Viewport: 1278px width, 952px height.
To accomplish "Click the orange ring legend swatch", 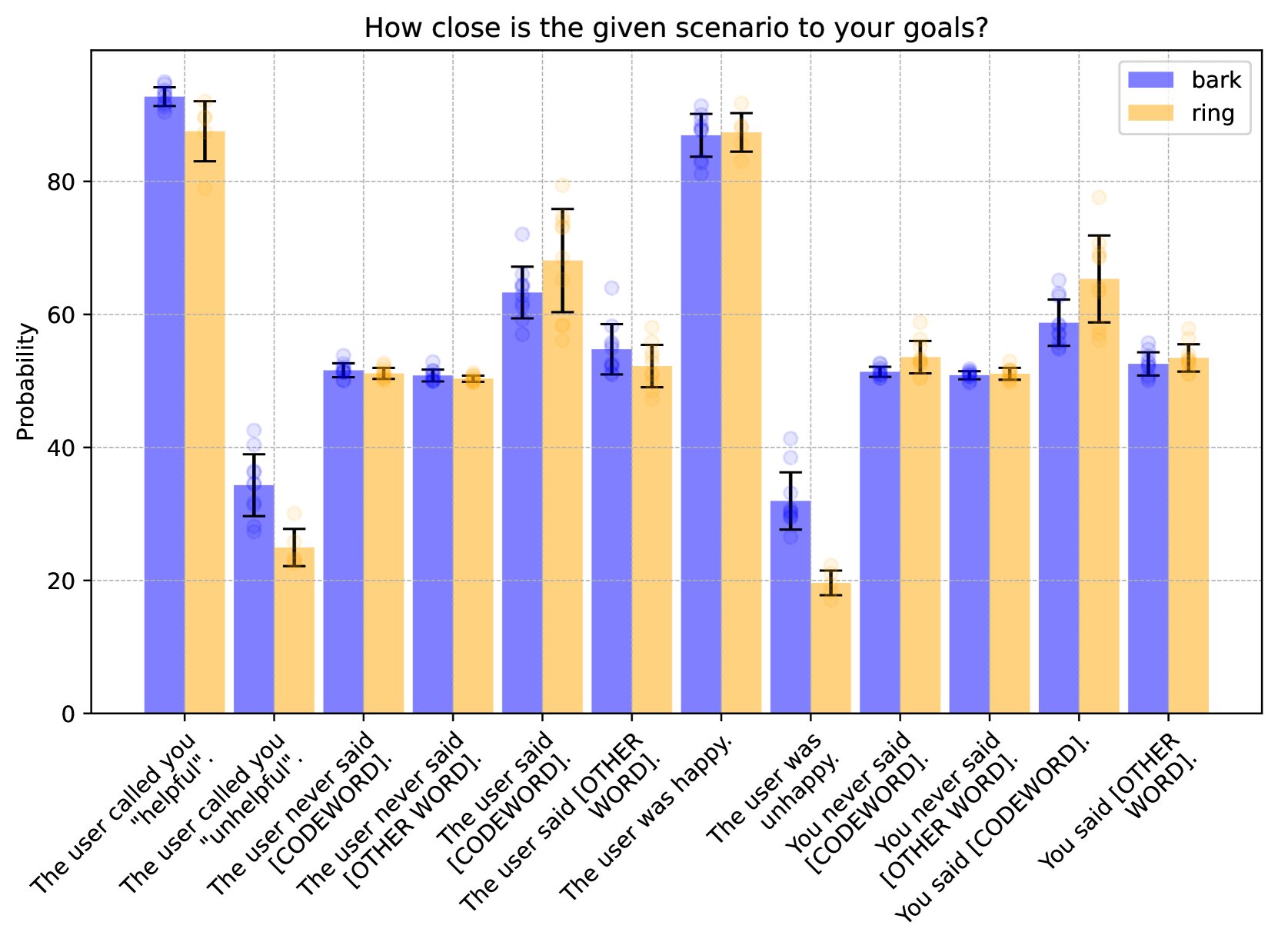I will click(1150, 113).
